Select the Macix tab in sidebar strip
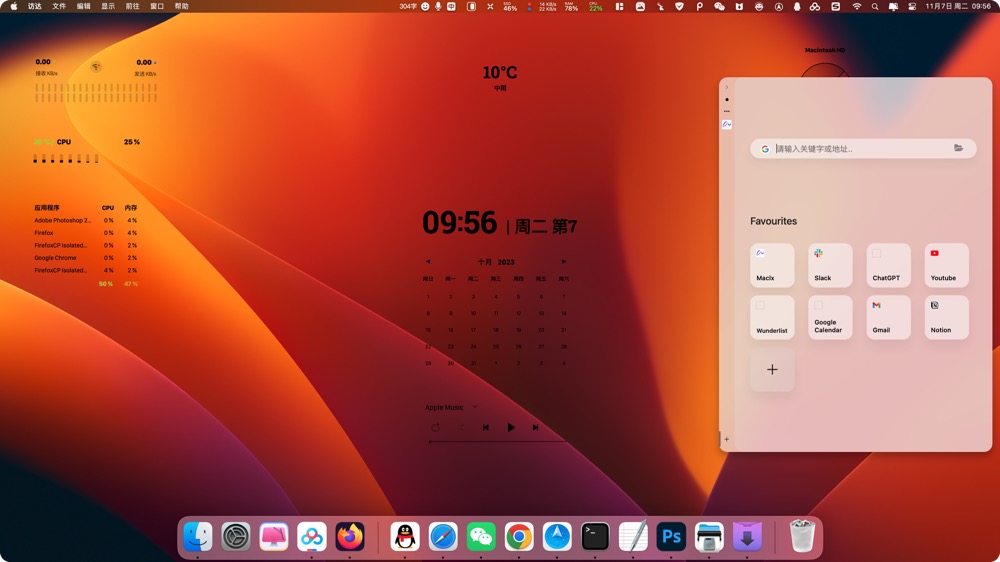Viewport: 1000px width, 562px height. [727, 124]
